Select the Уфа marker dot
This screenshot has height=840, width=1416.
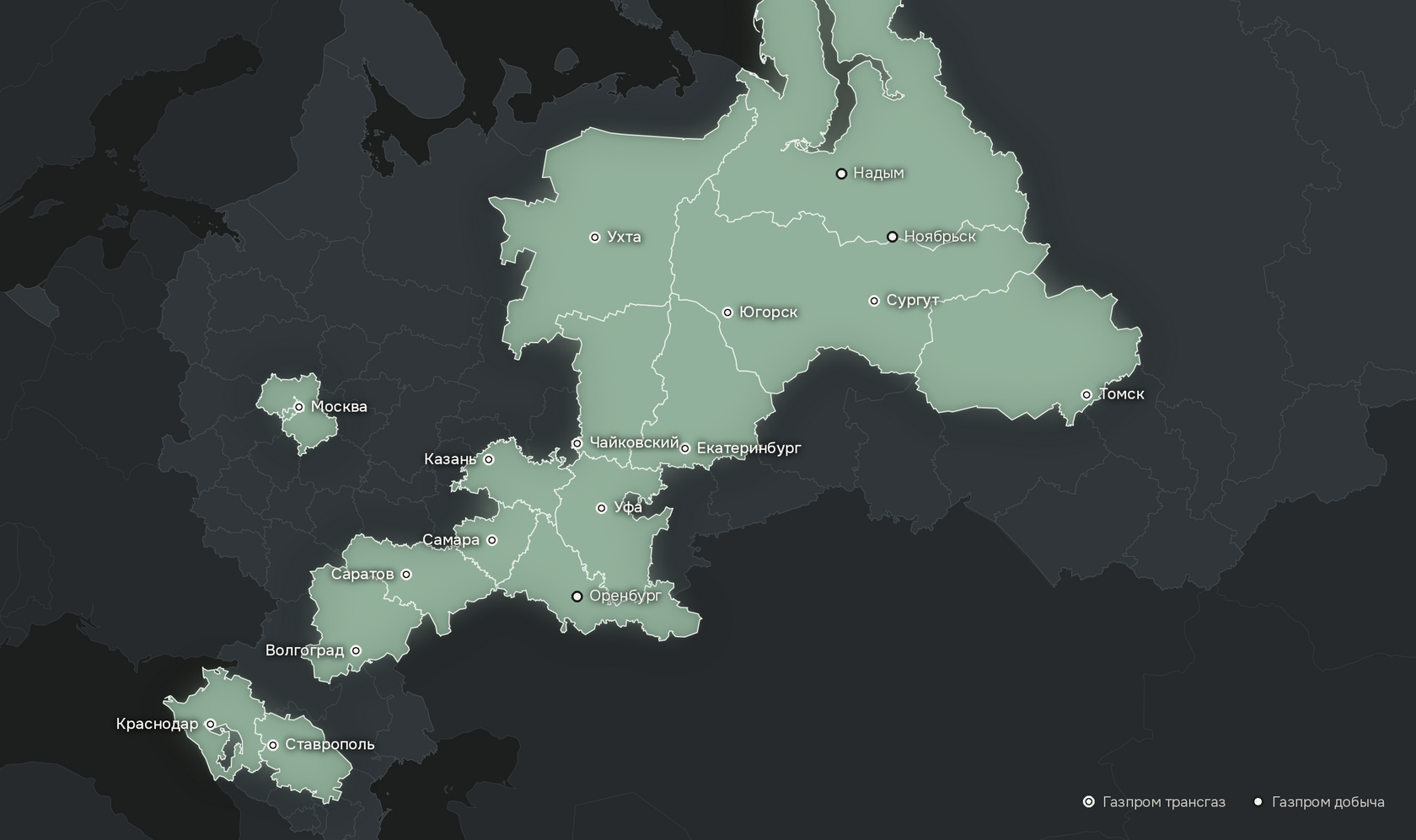(x=601, y=508)
